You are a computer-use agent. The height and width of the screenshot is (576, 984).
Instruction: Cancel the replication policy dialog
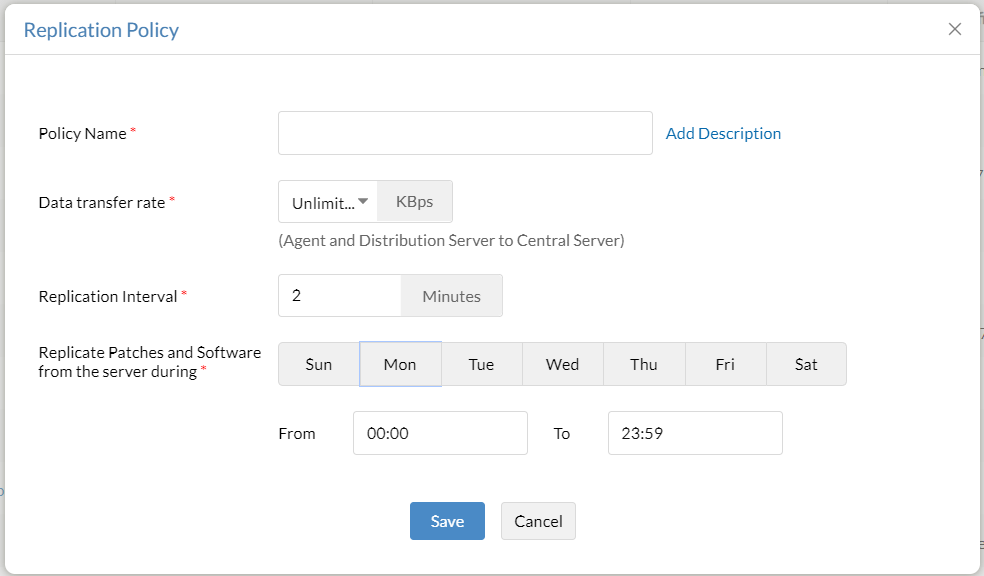[x=538, y=521]
